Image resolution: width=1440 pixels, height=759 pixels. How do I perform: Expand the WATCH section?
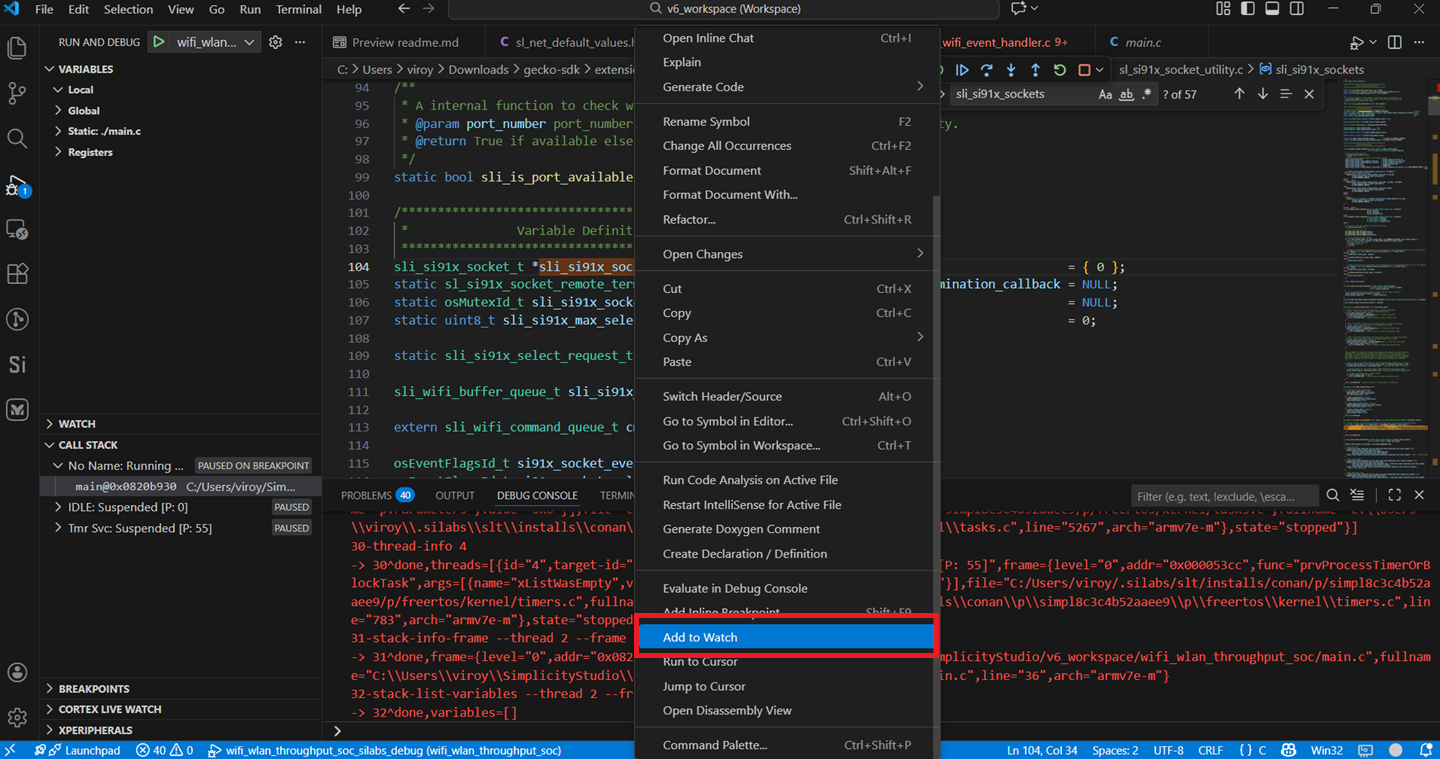pyautogui.click(x=77, y=424)
